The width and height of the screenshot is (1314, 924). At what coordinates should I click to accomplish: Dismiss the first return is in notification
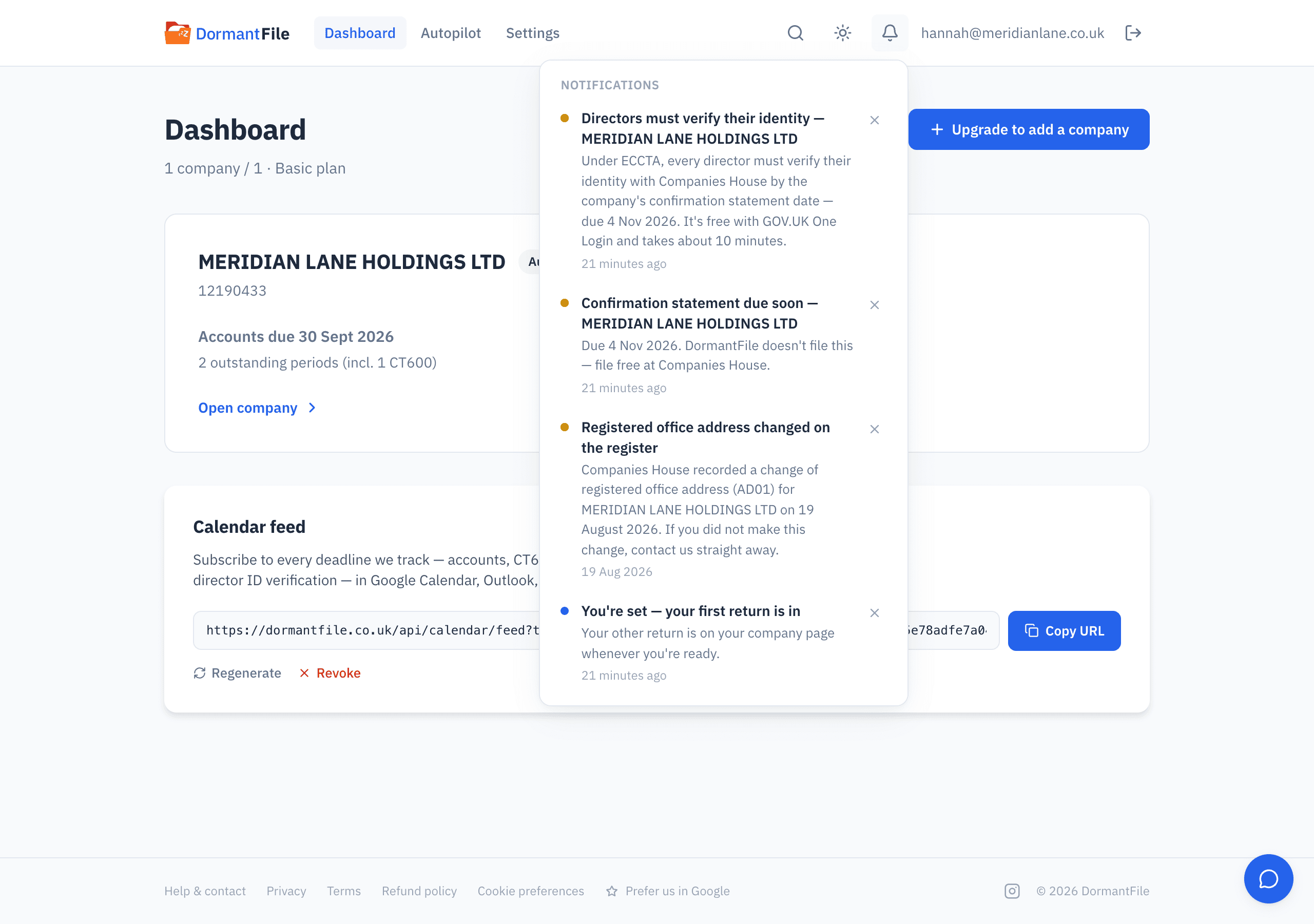(875, 613)
